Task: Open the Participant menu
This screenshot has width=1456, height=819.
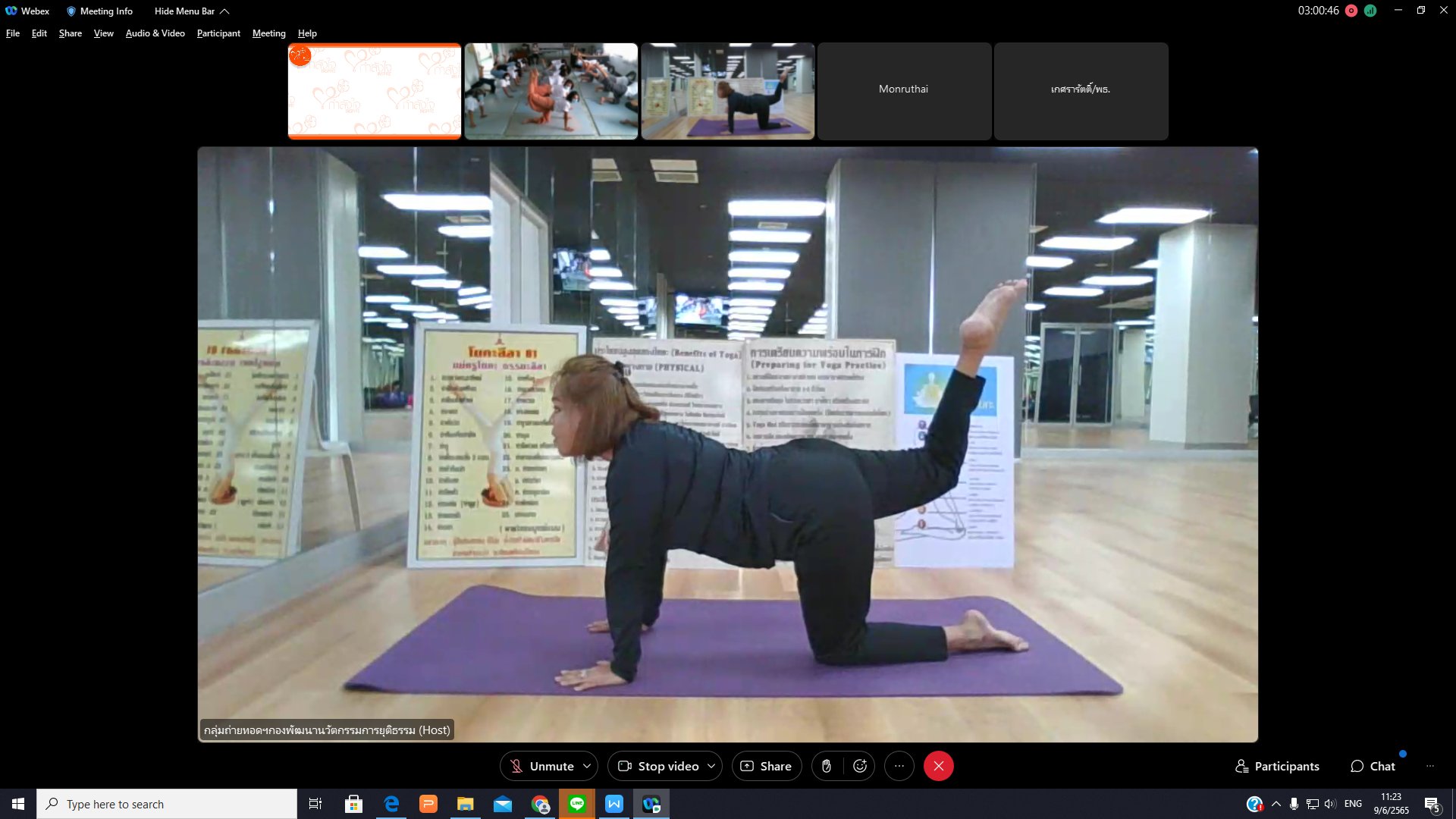Action: [x=218, y=33]
